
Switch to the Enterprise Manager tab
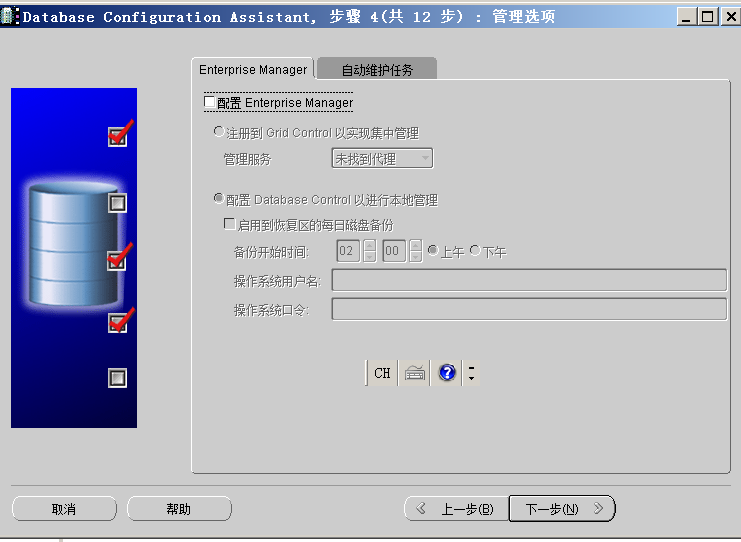[x=253, y=69]
